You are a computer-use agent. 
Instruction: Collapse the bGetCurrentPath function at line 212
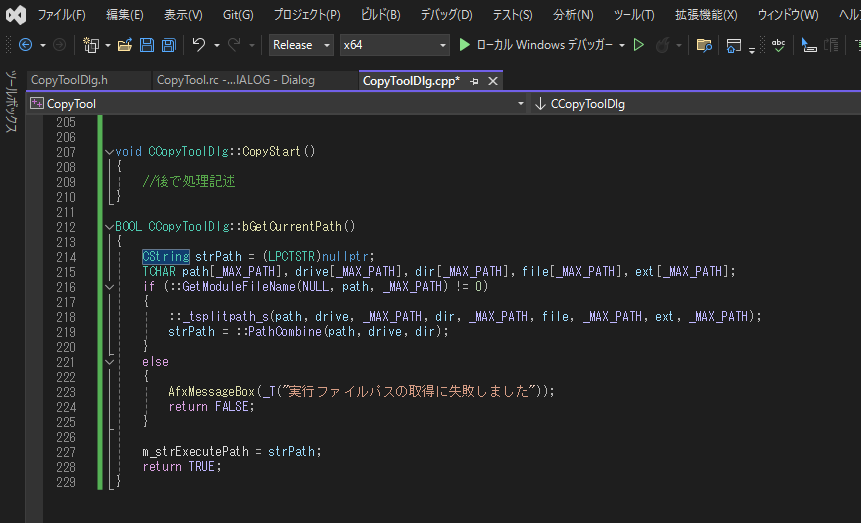coord(108,227)
